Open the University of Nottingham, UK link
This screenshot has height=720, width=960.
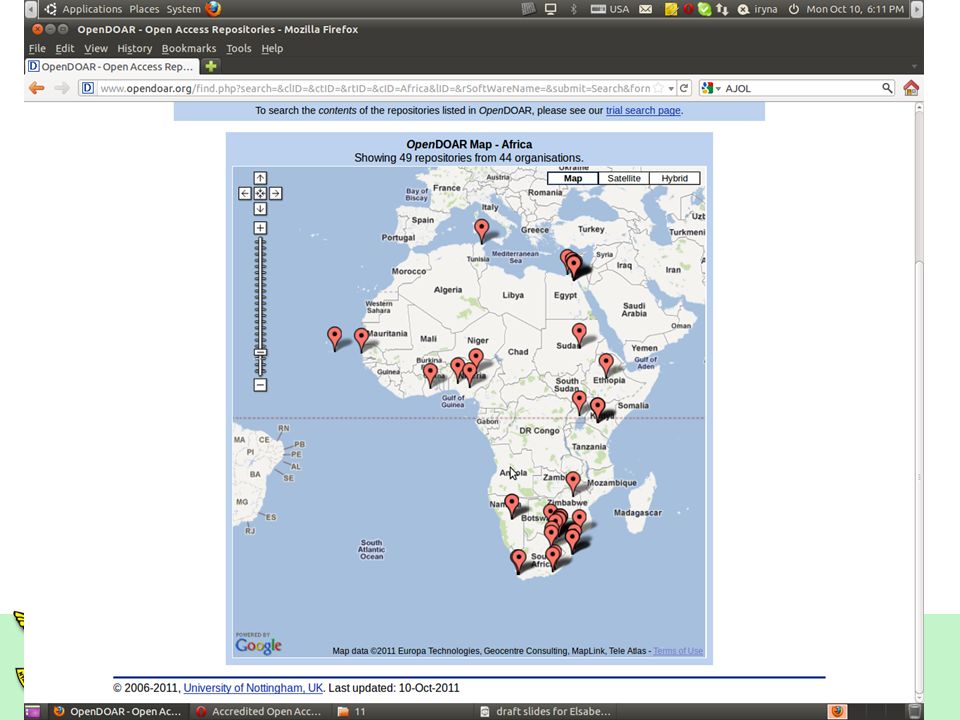click(x=253, y=688)
